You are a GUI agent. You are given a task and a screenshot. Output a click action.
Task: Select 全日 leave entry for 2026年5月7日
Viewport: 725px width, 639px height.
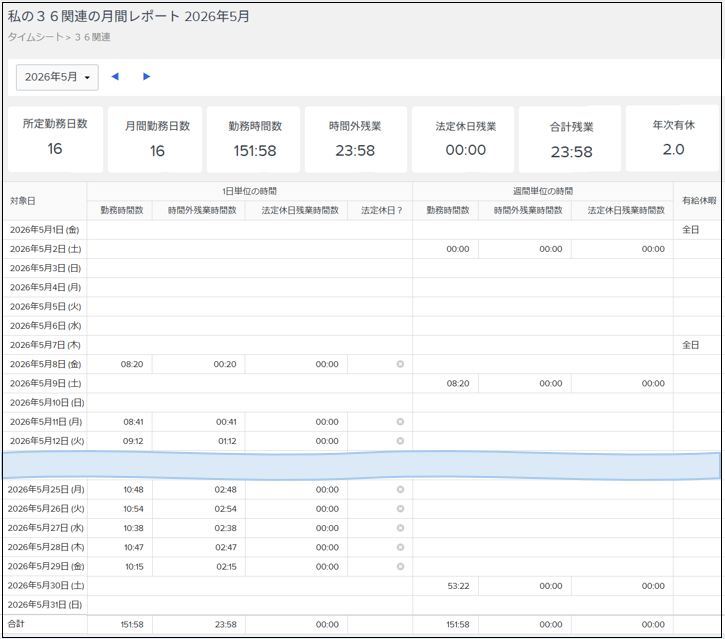[x=691, y=345]
